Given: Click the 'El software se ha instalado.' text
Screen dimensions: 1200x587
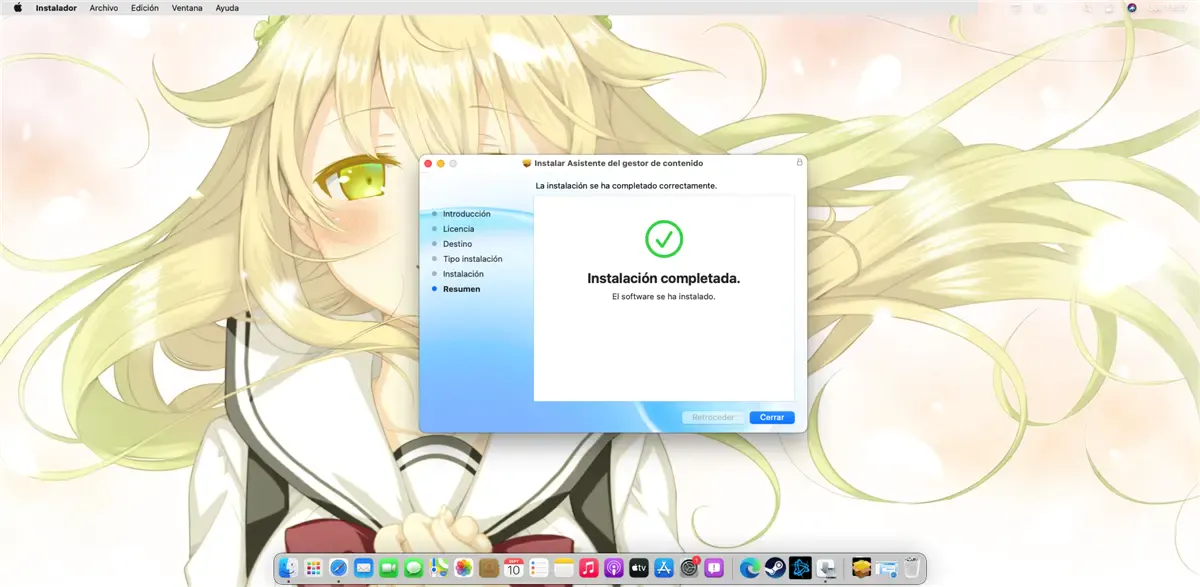Looking at the screenshot, I should tap(664, 297).
